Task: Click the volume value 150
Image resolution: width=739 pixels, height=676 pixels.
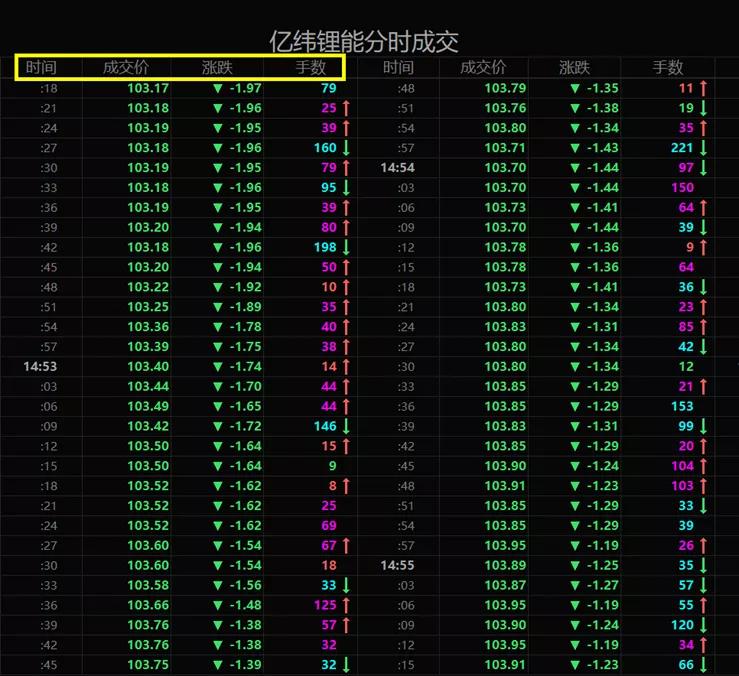Action: click(x=682, y=188)
